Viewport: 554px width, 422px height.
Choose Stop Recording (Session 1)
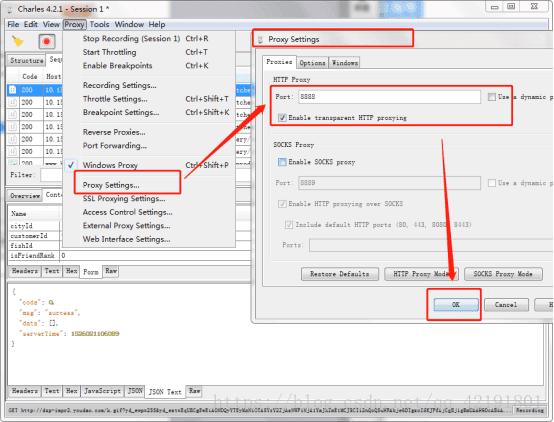coord(148,39)
